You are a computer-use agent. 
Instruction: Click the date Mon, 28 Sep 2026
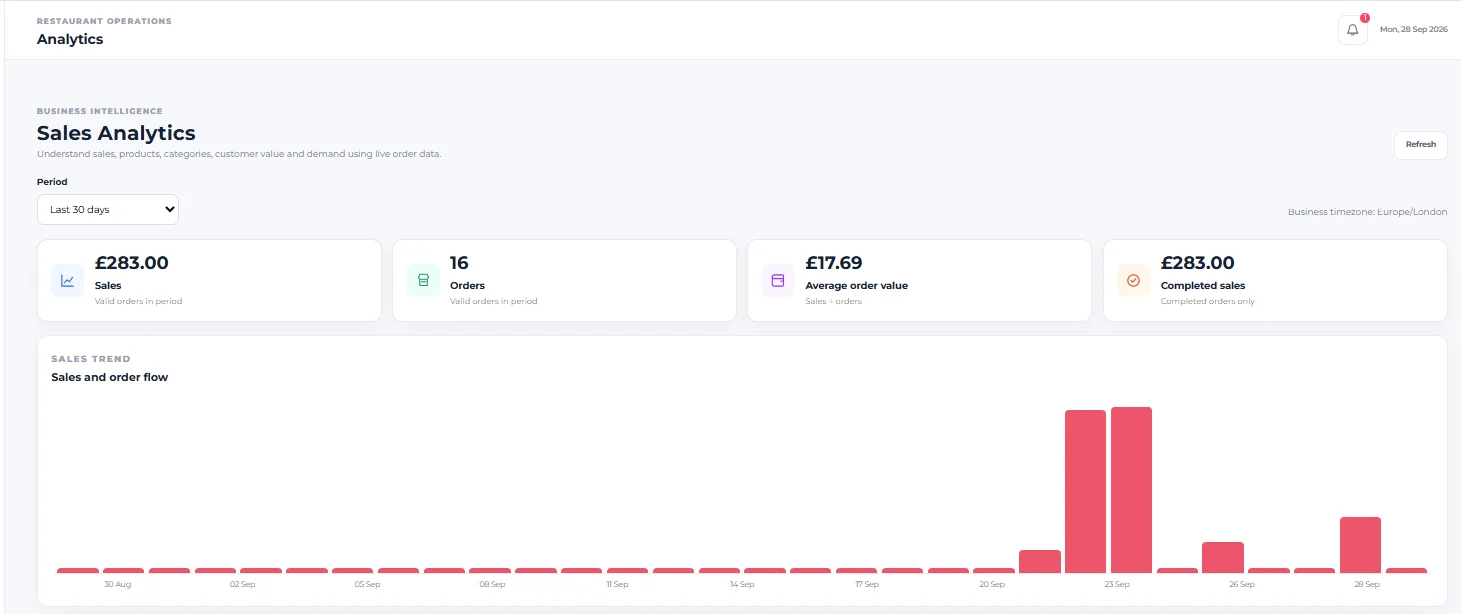pyautogui.click(x=1414, y=30)
